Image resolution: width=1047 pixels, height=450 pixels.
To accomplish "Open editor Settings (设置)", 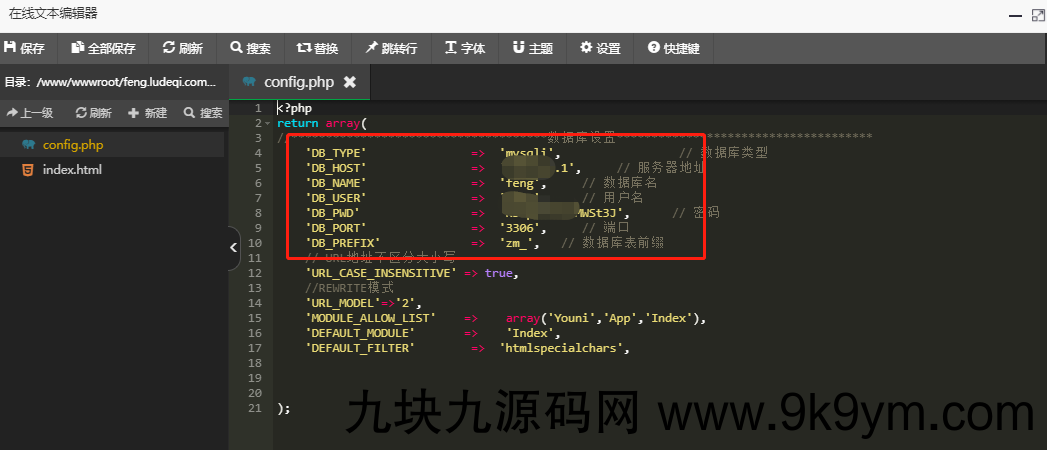I will pyautogui.click(x=601, y=48).
